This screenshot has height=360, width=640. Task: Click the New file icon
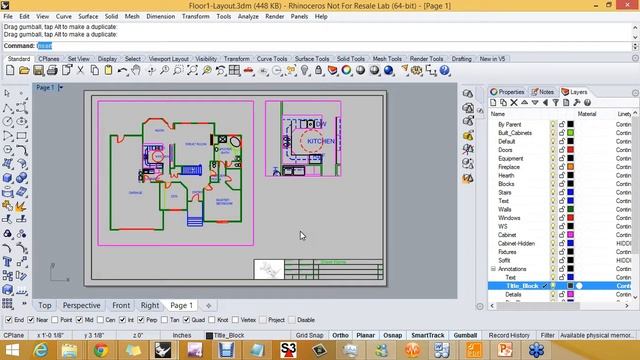(x=10, y=70)
